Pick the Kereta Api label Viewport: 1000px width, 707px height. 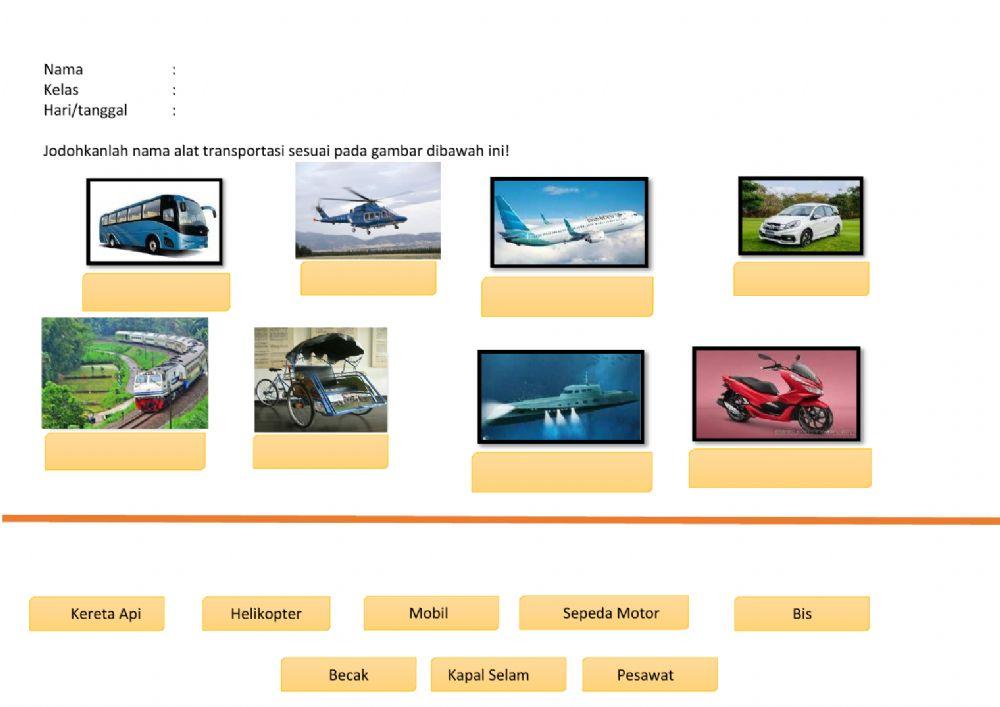click(97, 614)
